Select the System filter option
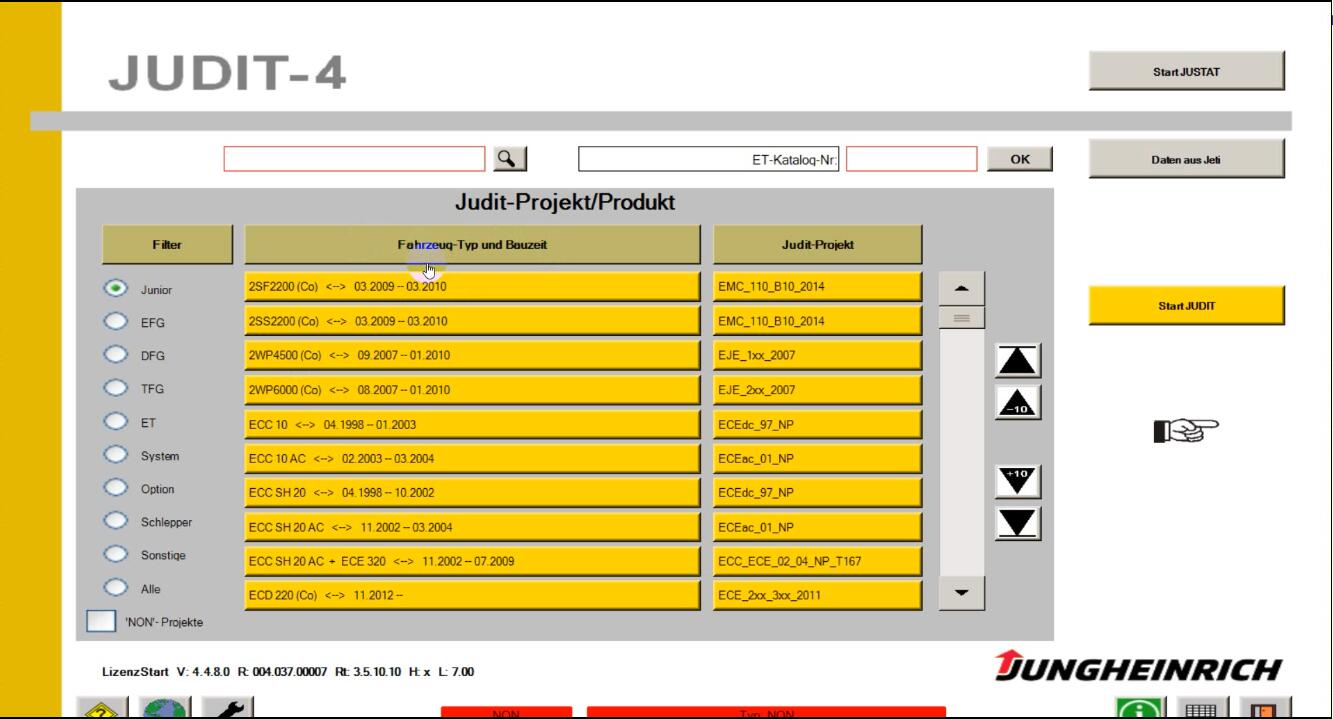 pyautogui.click(x=117, y=456)
